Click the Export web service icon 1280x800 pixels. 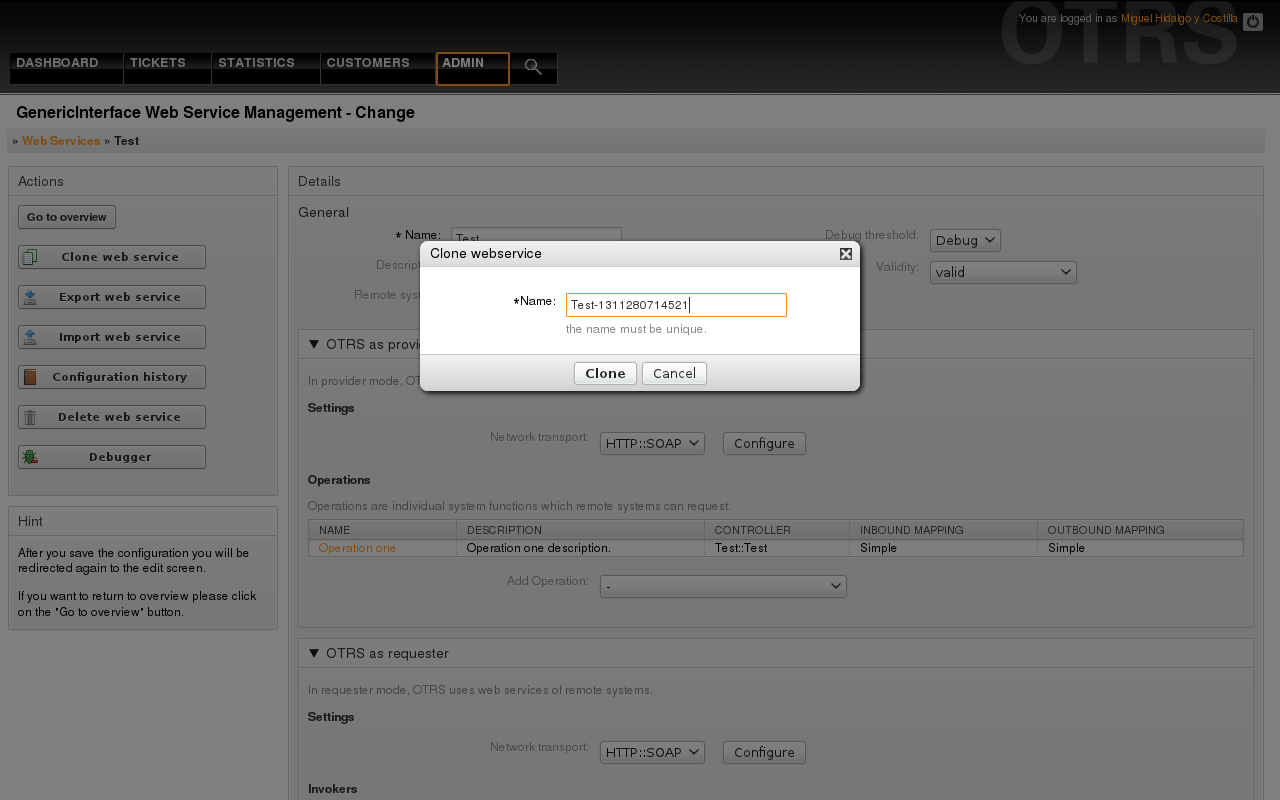pos(30,297)
